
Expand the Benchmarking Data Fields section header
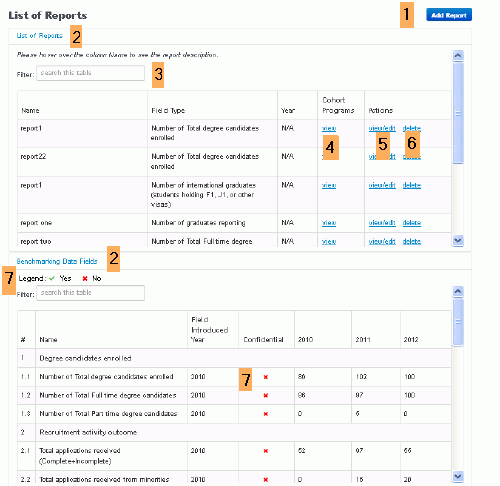[57, 261]
